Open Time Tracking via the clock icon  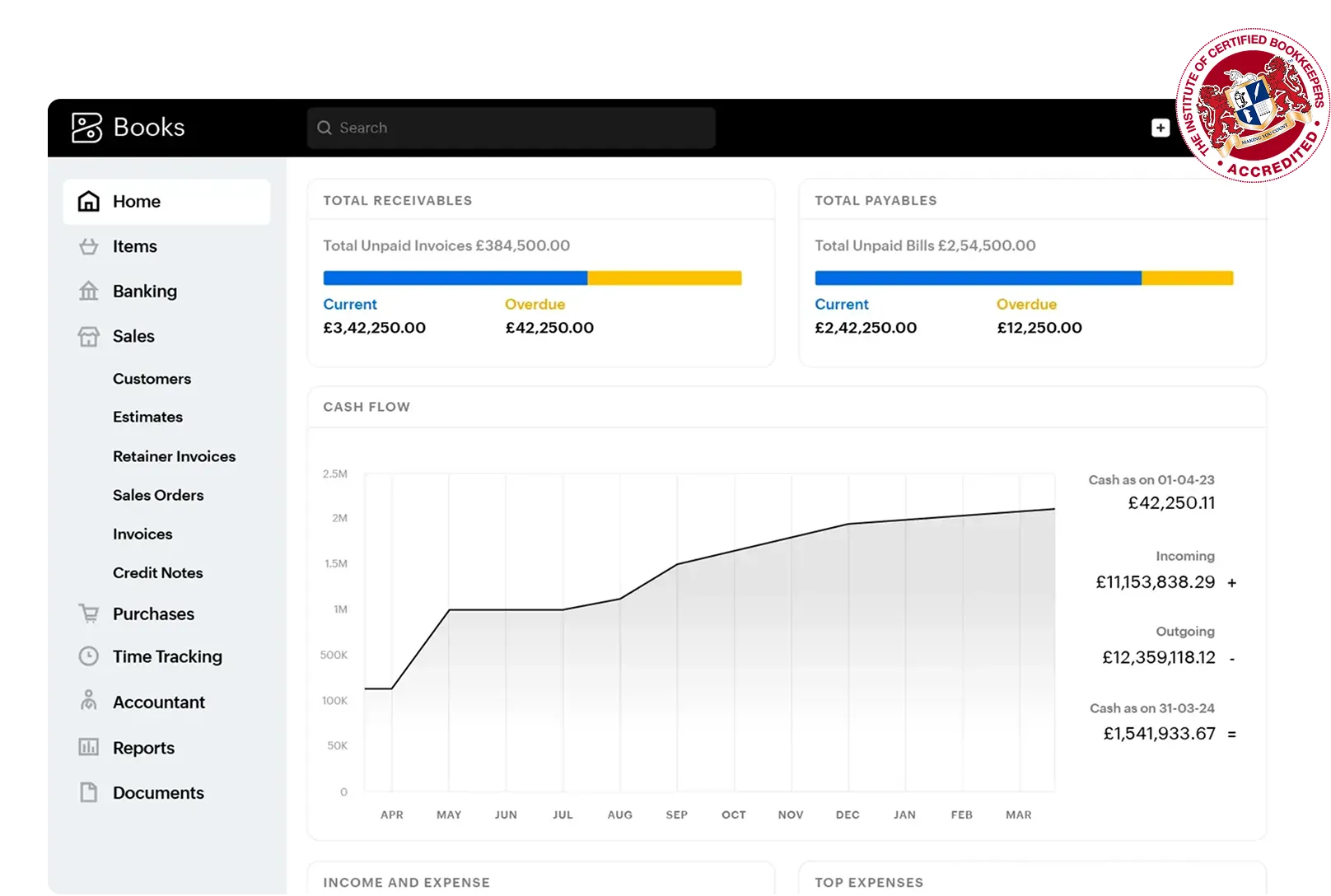[x=88, y=656]
